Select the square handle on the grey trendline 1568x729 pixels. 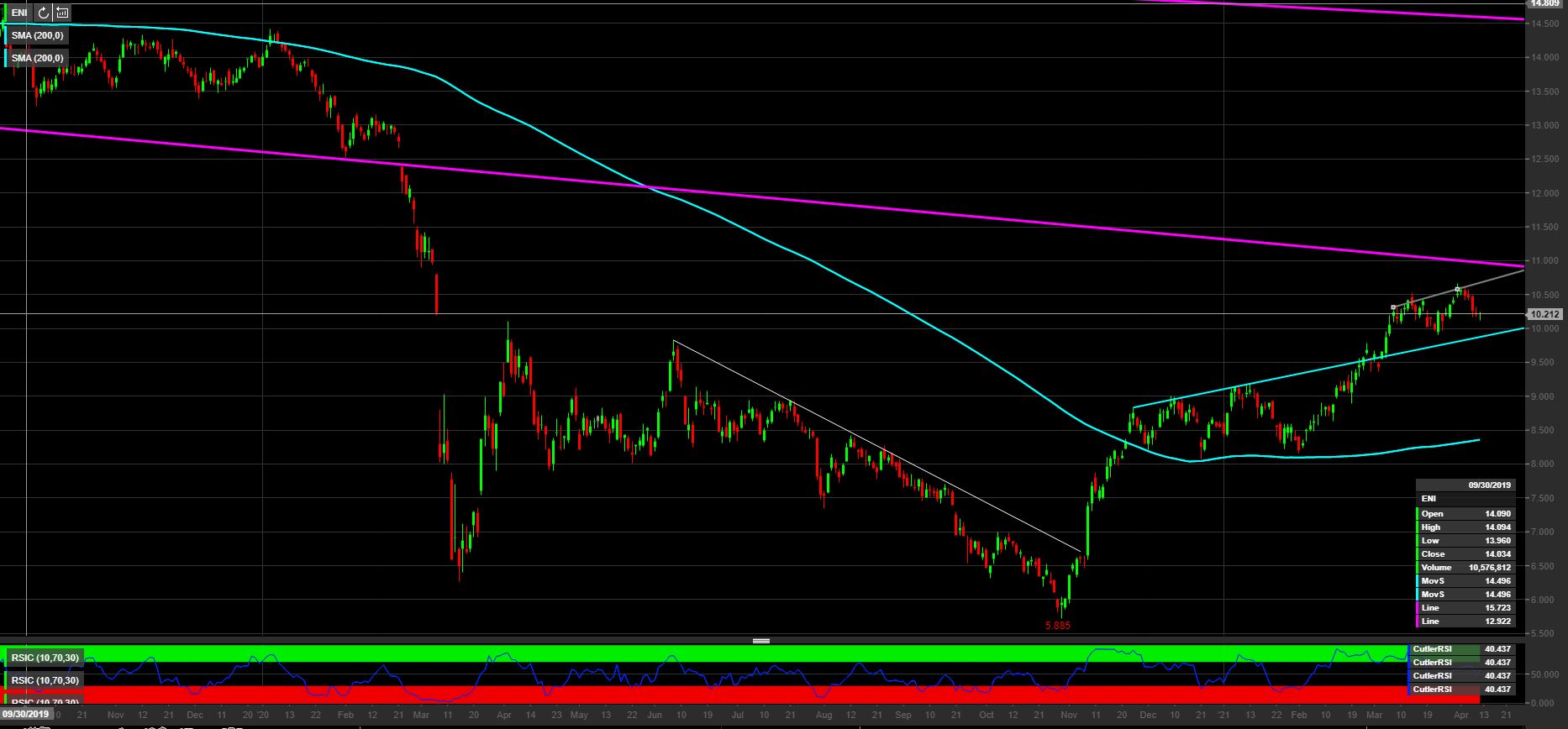tap(1457, 290)
